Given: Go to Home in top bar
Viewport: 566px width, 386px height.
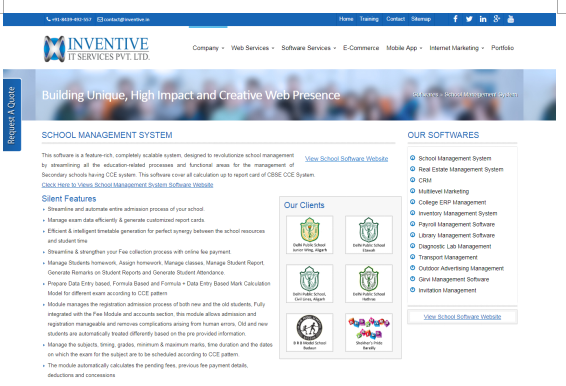Looking at the screenshot, I should 346,19.
